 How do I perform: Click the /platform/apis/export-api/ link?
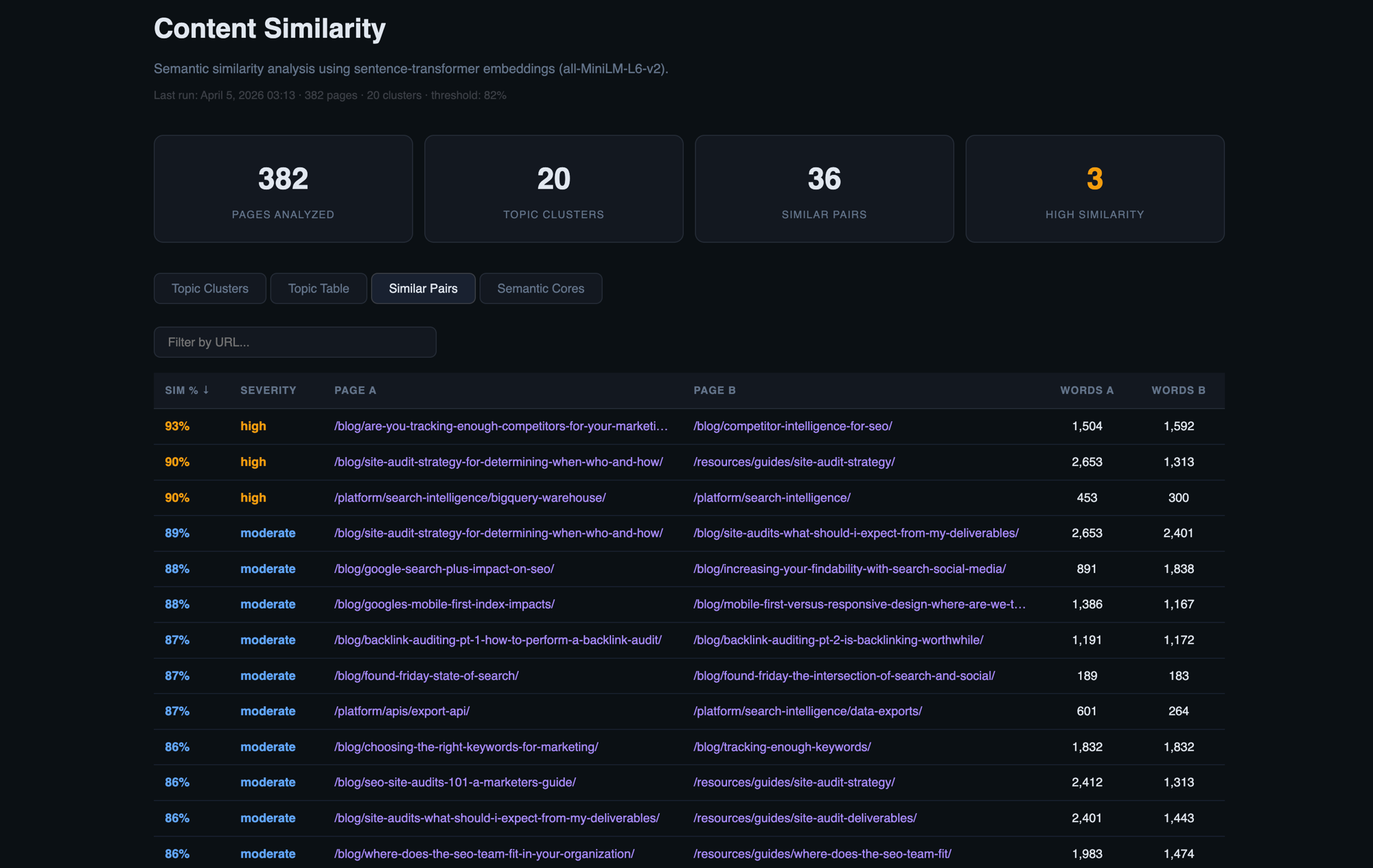click(x=401, y=711)
